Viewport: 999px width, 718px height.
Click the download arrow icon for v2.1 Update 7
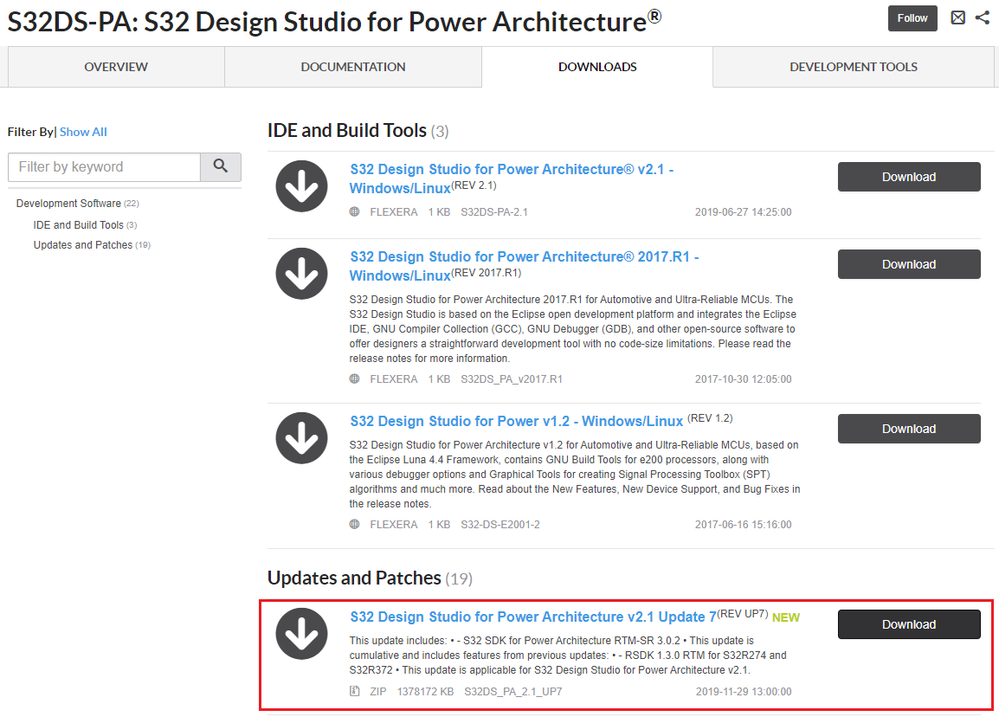[301, 633]
